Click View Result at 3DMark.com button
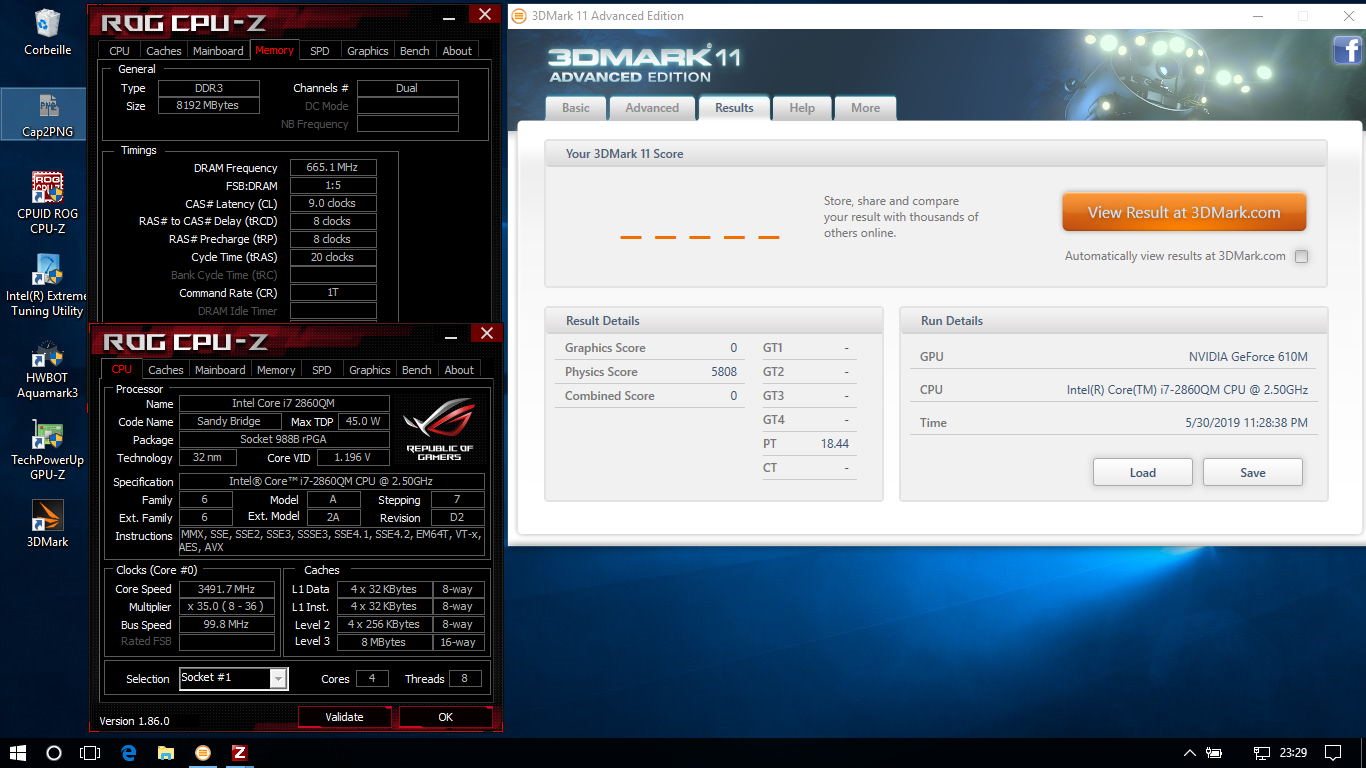 pyautogui.click(x=1184, y=212)
